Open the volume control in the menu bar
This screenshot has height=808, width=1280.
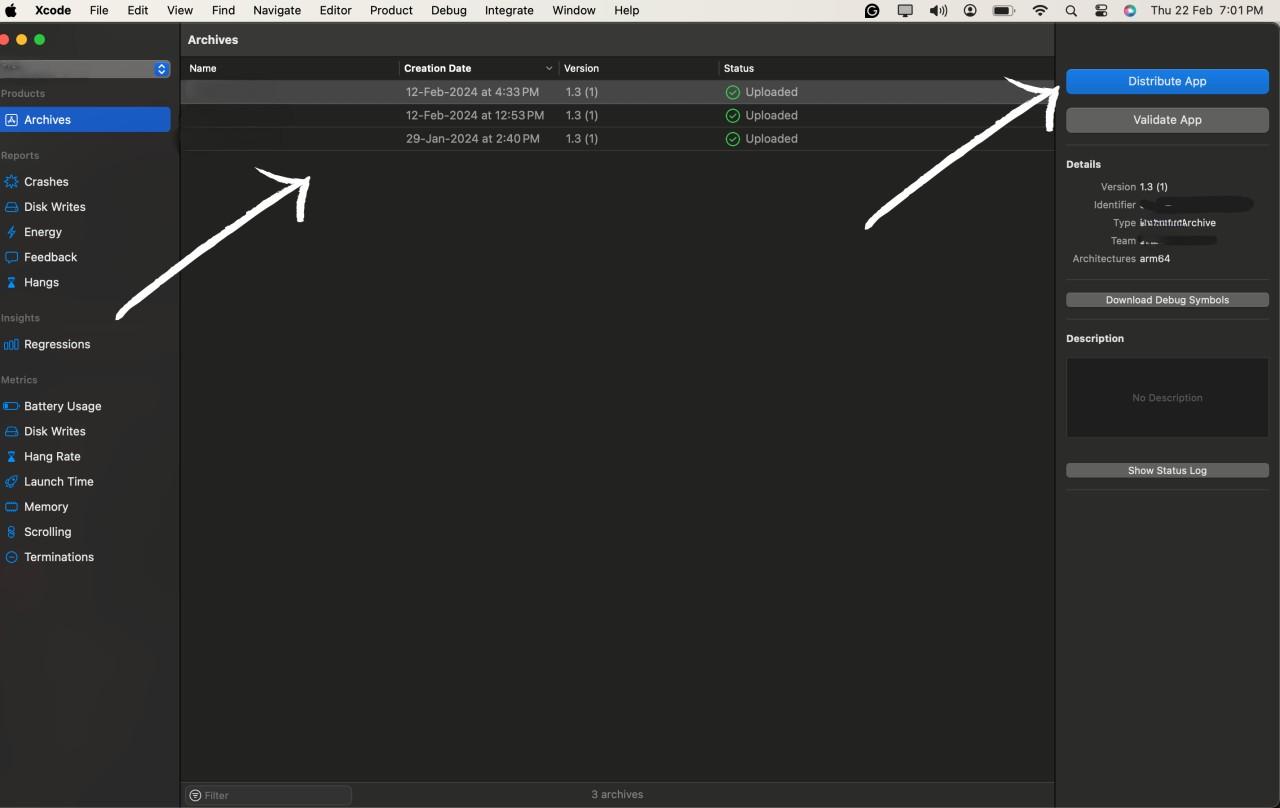938,10
